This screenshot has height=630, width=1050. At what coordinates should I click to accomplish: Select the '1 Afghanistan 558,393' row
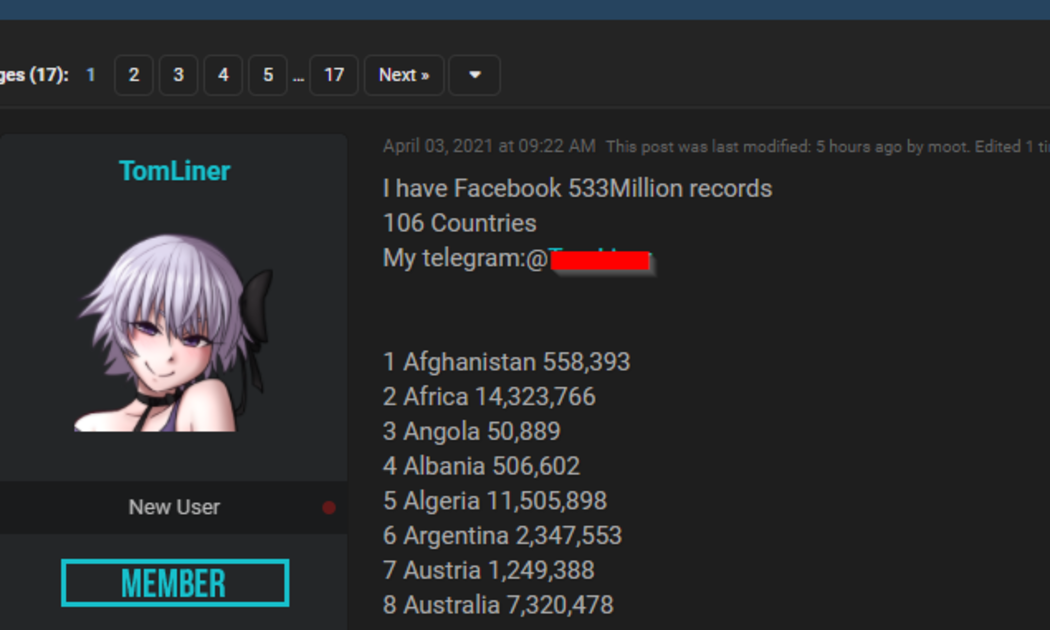tap(506, 362)
